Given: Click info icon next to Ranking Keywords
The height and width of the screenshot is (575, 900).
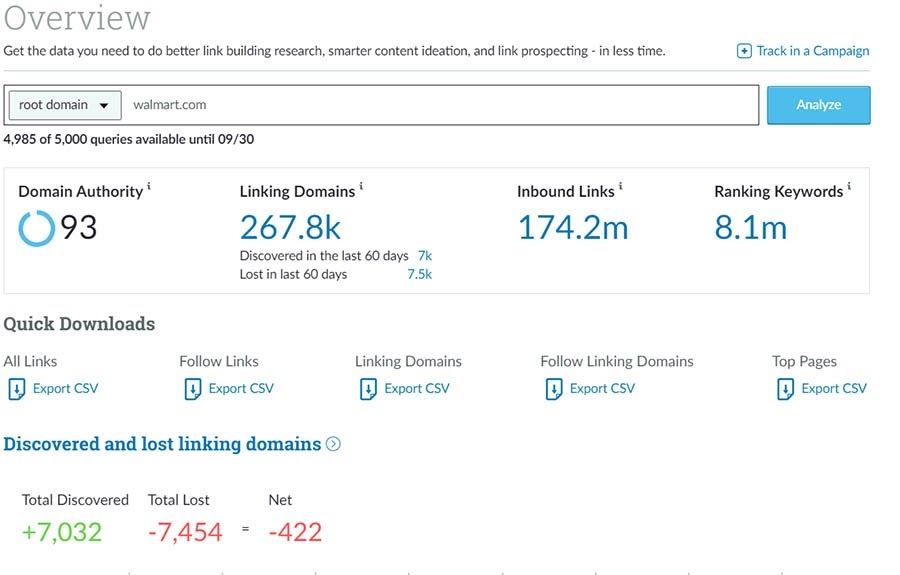Looking at the screenshot, I should (849, 186).
